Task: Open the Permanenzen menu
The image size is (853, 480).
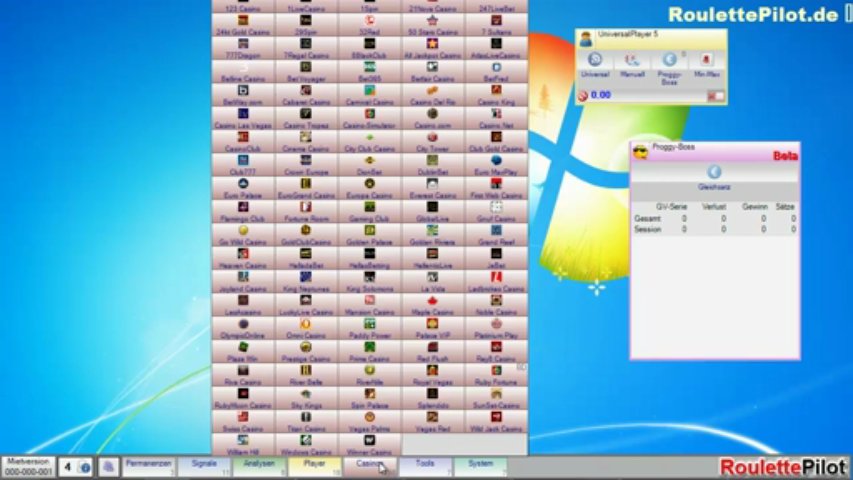Action: [148, 466]
